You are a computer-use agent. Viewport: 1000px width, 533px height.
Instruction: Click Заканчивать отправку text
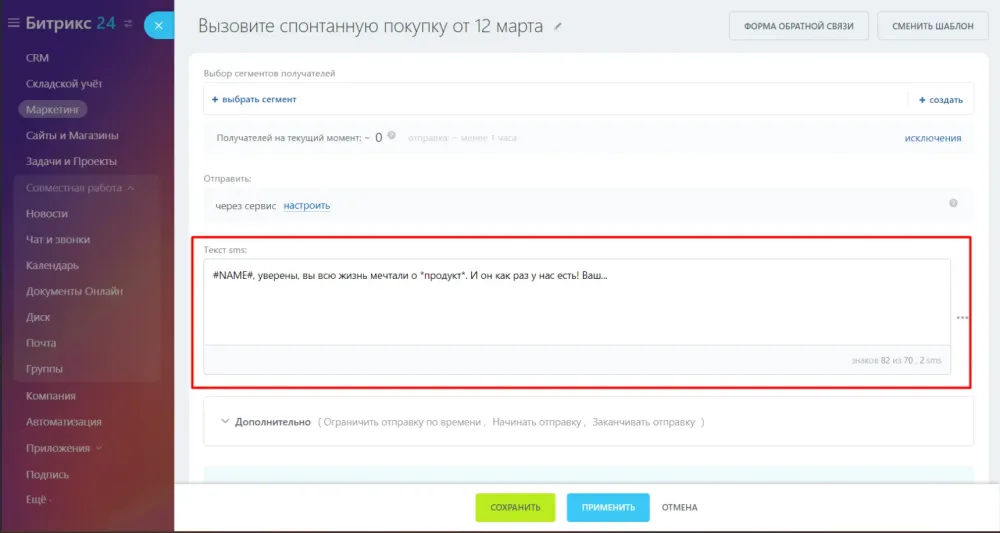click(643, 422)
